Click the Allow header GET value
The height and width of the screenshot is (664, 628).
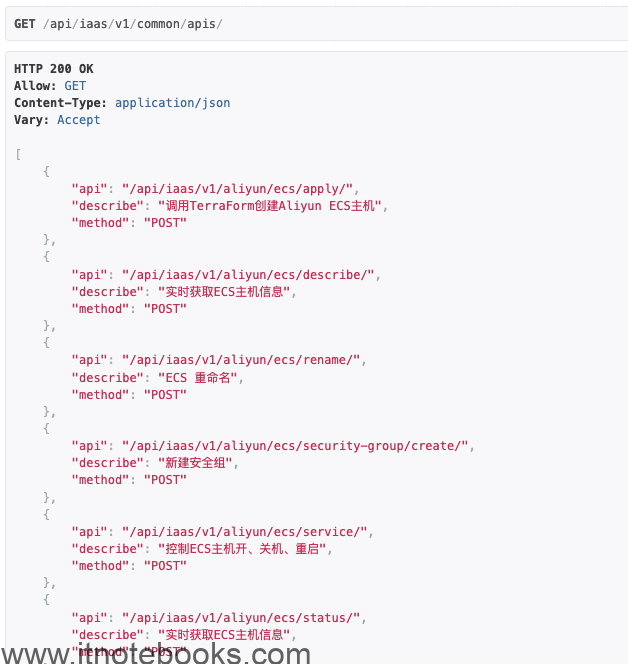pyautogui.click(x=75, y=86)
